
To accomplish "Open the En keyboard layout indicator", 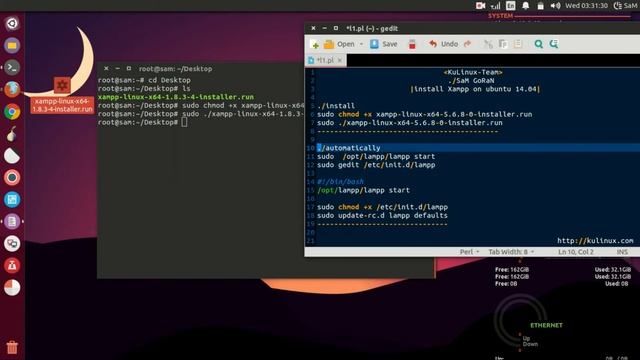I will [511, 6].
